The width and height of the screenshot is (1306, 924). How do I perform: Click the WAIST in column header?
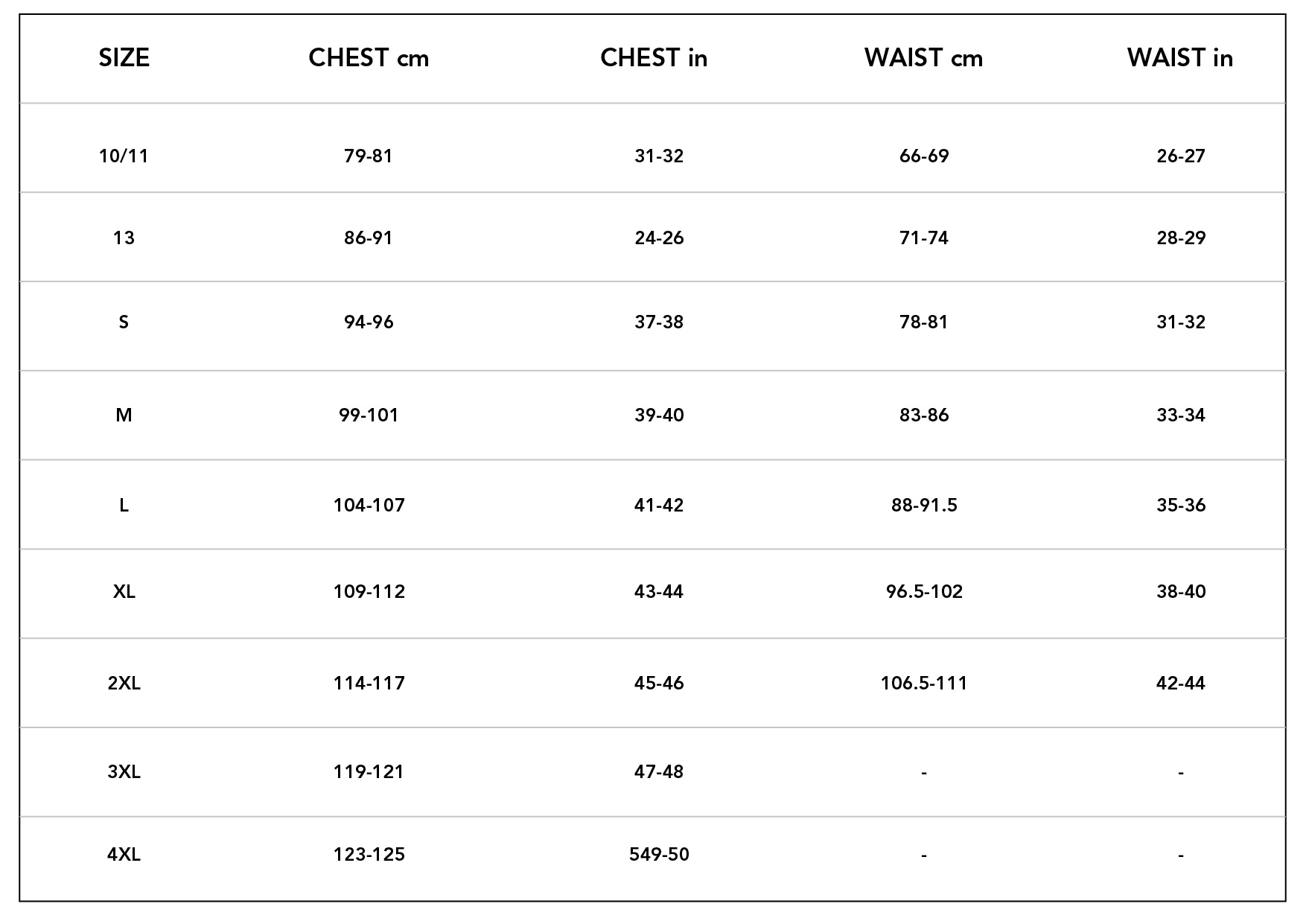pyautogui.click(x=1180, y=58)
